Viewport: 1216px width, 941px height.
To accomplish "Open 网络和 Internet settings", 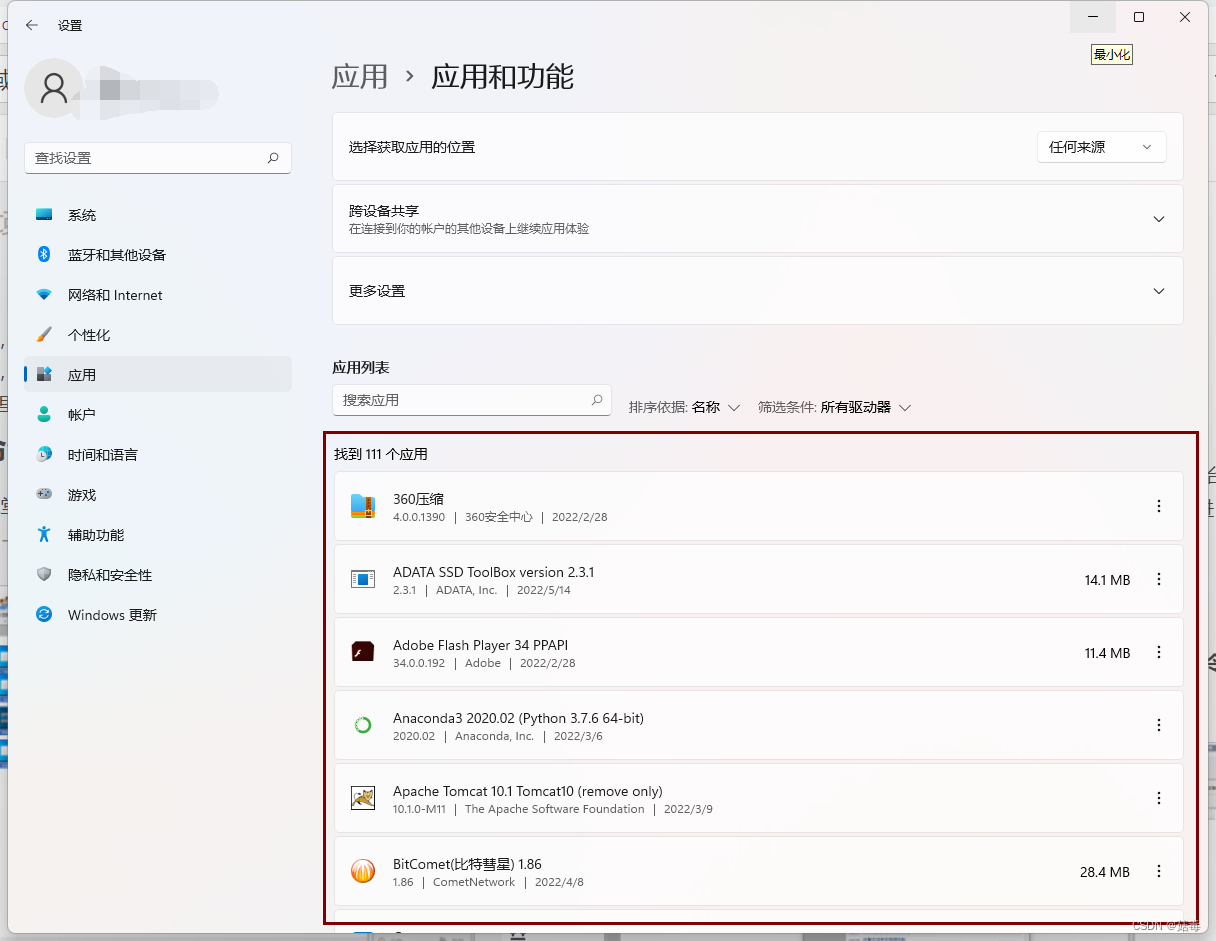I will click(158, 295).
